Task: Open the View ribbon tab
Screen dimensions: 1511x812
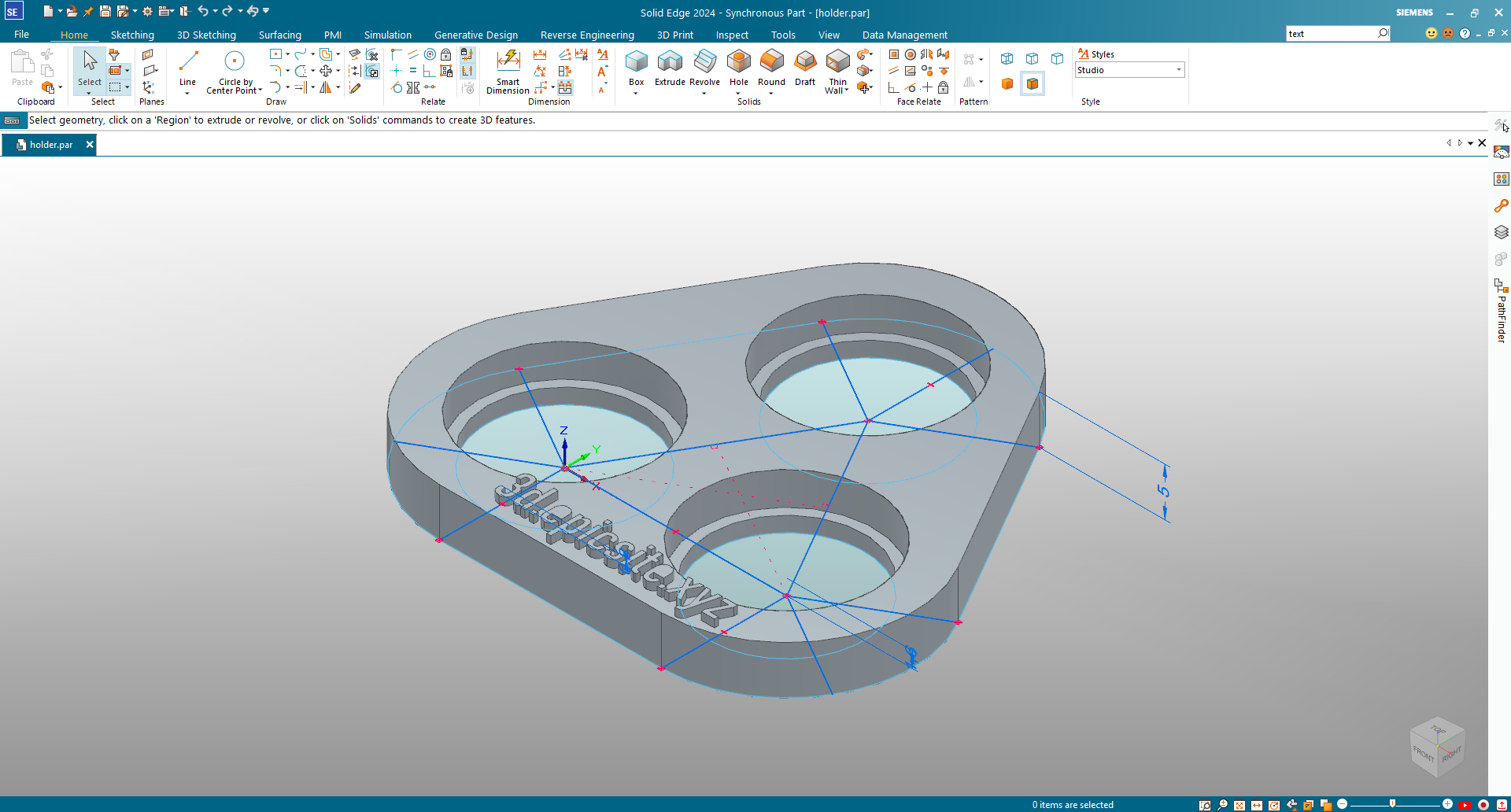Action: click(829, 35)
